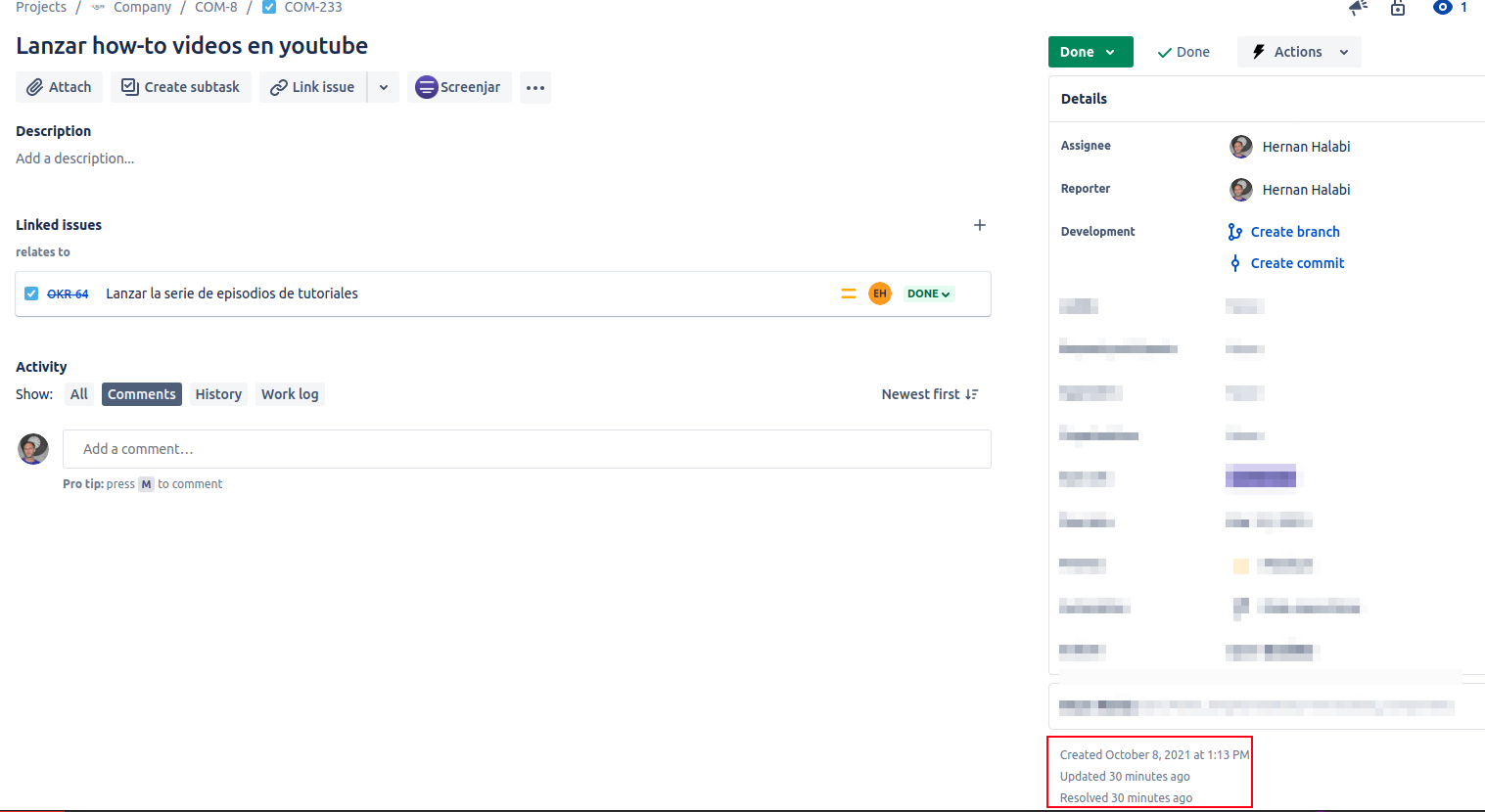Toggle watching via the eye icon

(1442, 7)
